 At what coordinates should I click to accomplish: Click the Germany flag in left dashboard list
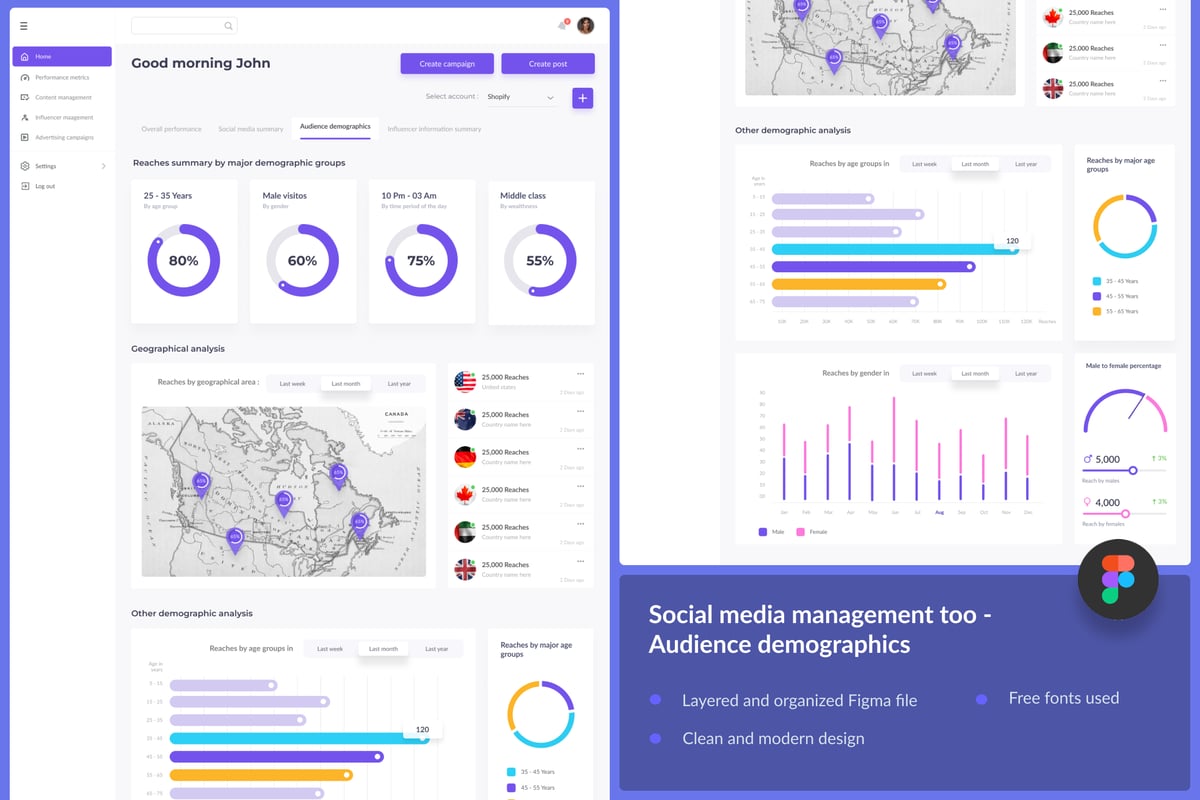(x=465, y=456)
